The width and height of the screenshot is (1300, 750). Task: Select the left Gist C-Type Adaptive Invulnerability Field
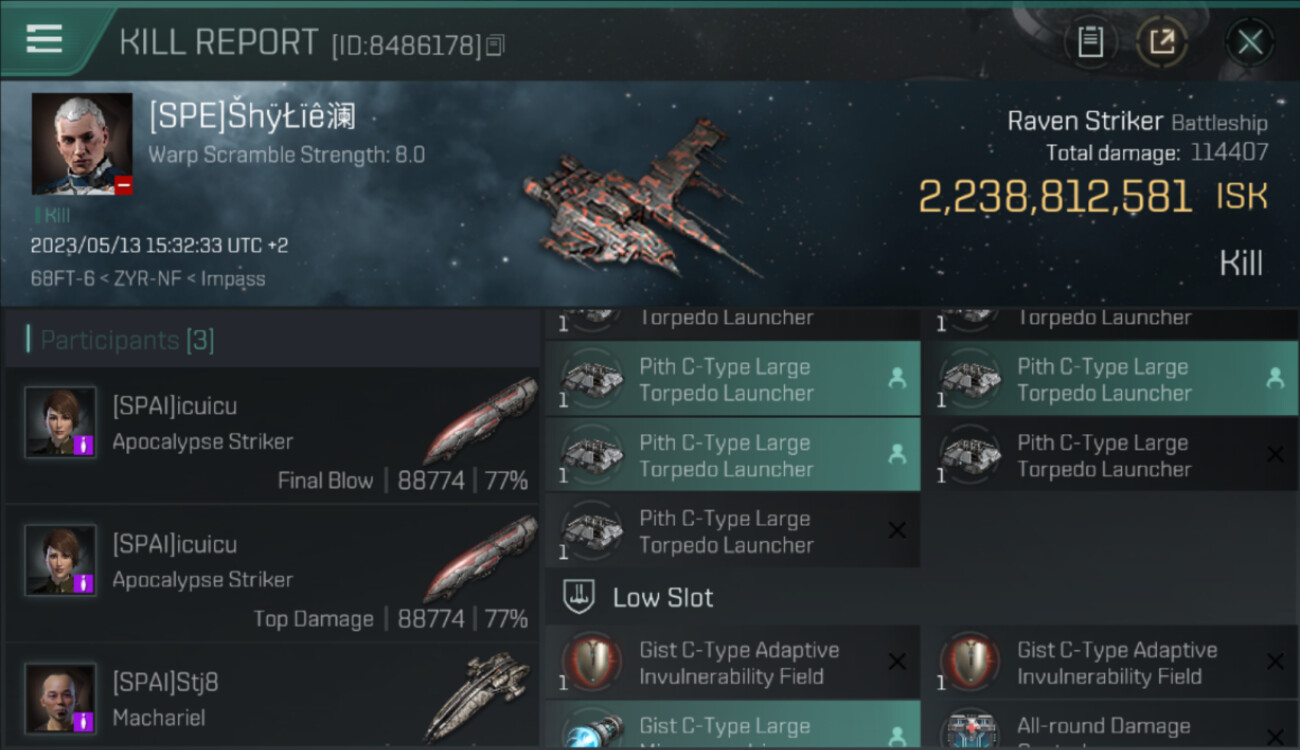732,662
